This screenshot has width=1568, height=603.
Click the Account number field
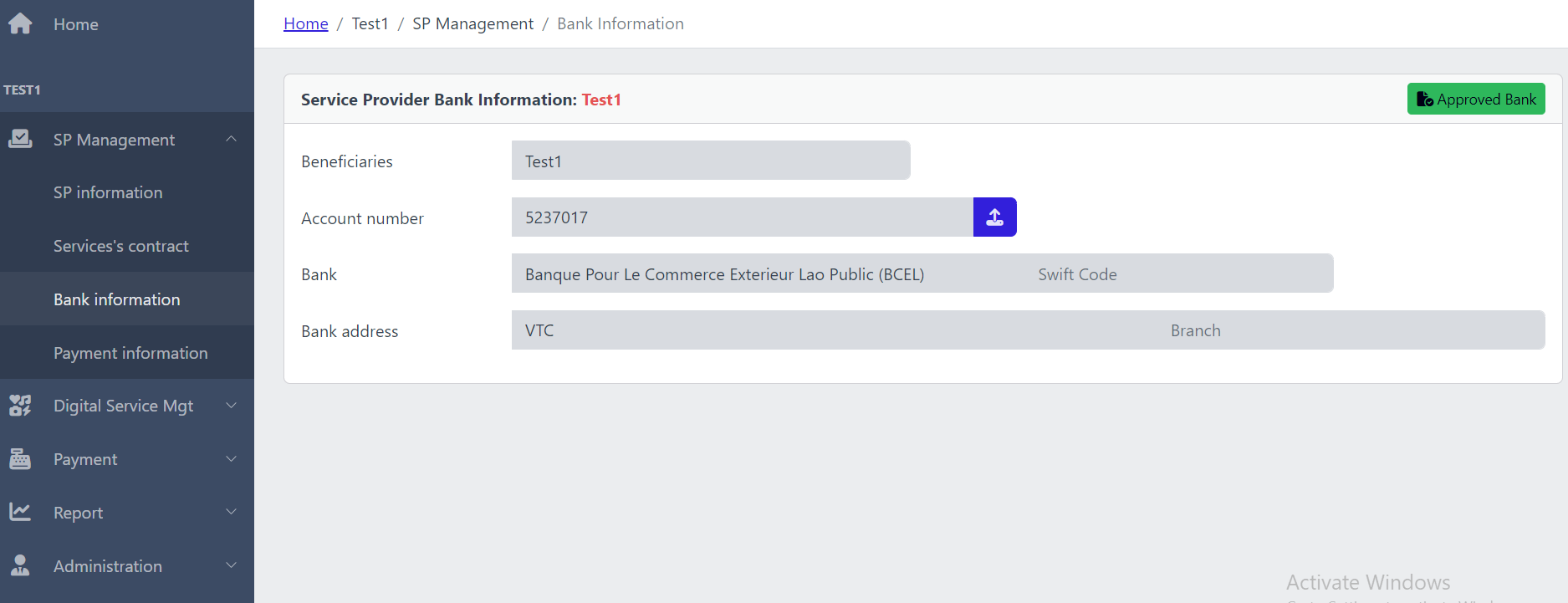click(x=741, y=217)
